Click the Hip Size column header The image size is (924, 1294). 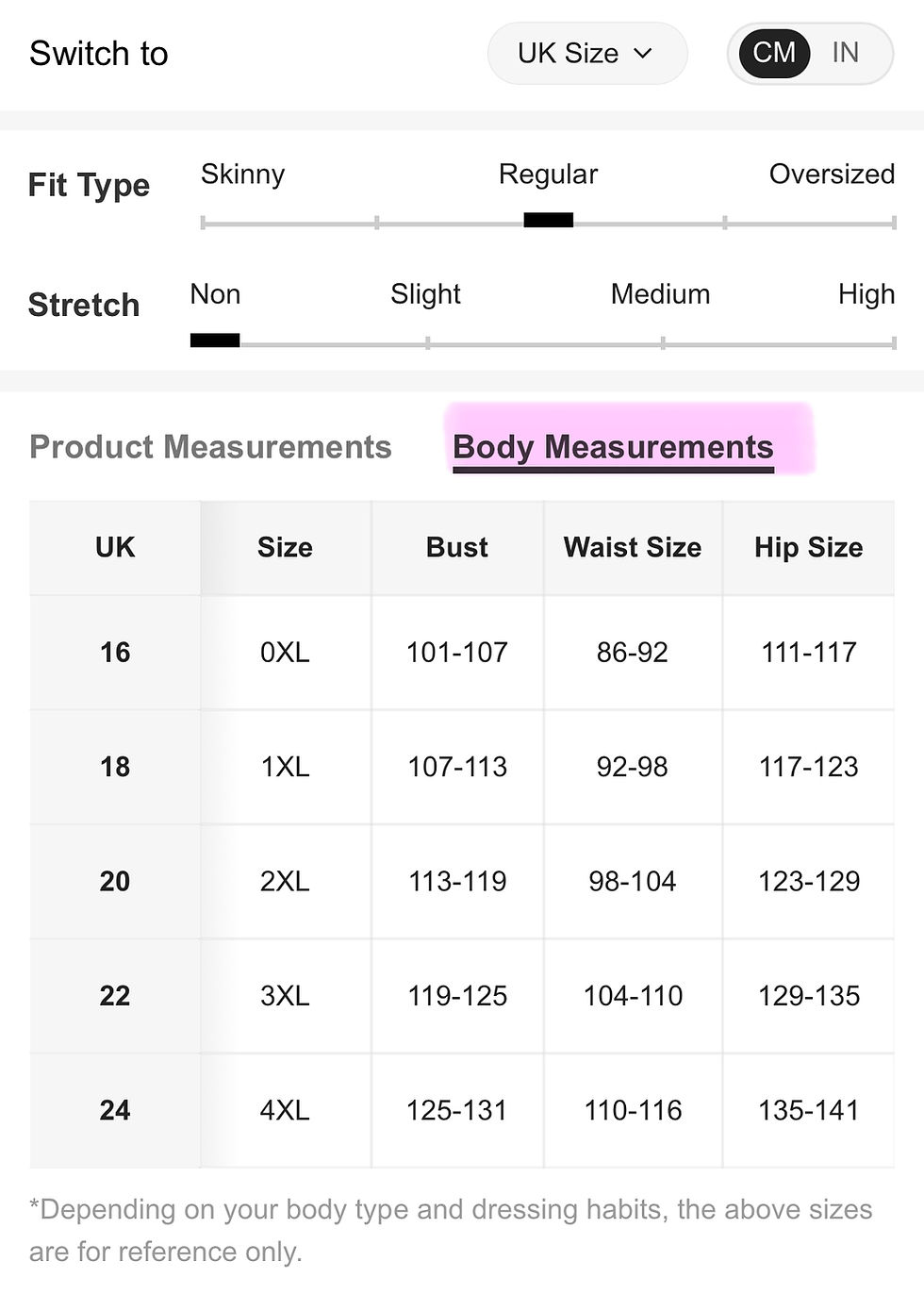tap(809, 548)
